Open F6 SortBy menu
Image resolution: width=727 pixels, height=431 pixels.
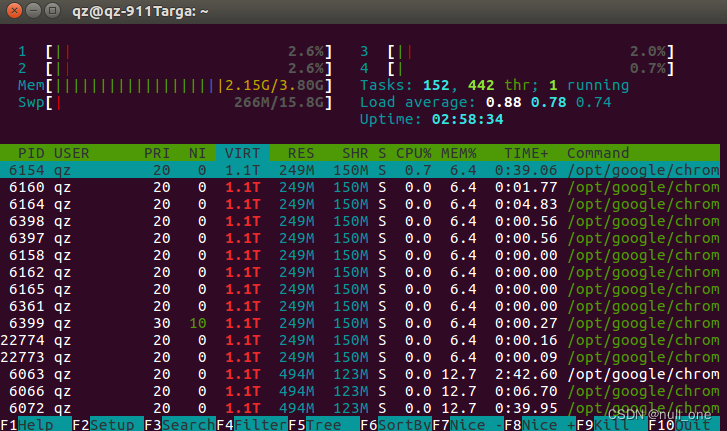tap(396, 425)
